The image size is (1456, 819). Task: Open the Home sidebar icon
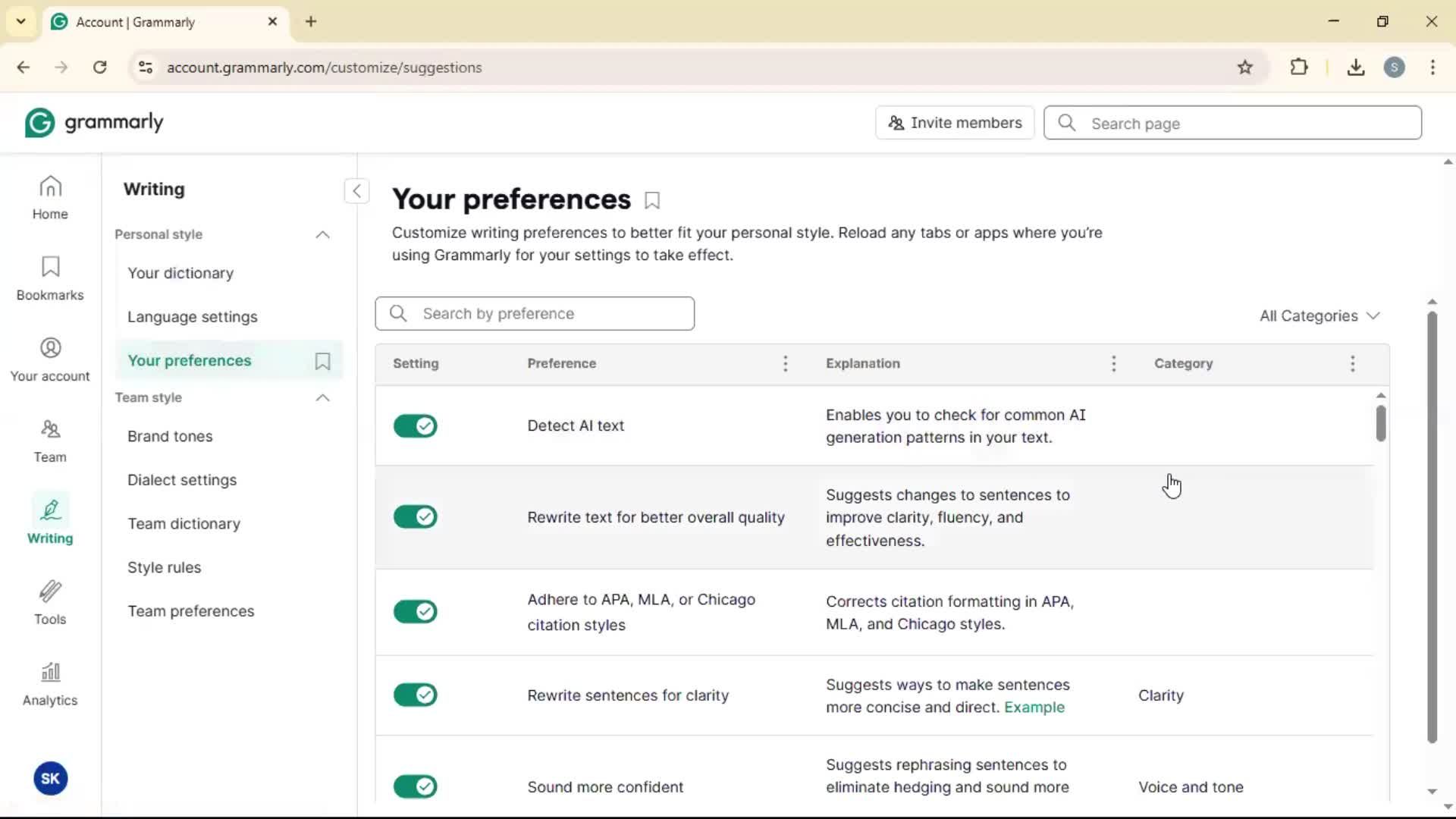pos(50,197)
